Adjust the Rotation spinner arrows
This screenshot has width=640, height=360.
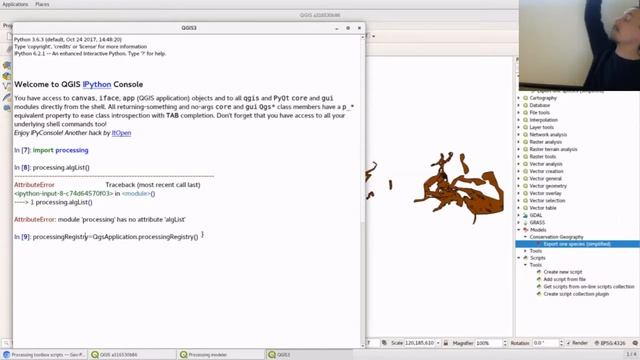point(561,343)
